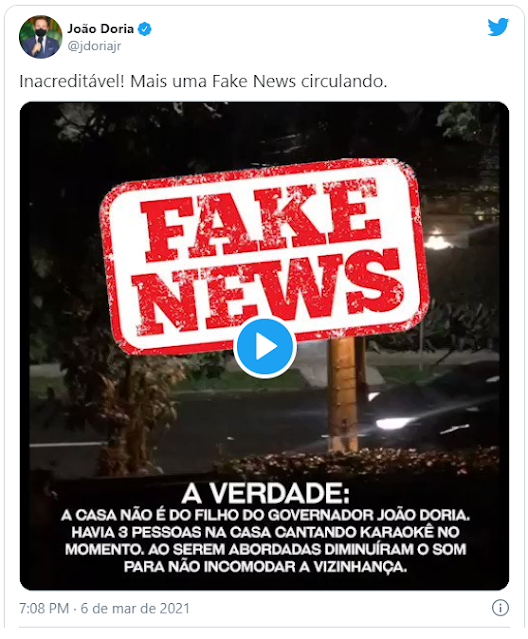Click caption line about Governador João Doria
This screenshot has width=528, height=639.
click(265, 516)
